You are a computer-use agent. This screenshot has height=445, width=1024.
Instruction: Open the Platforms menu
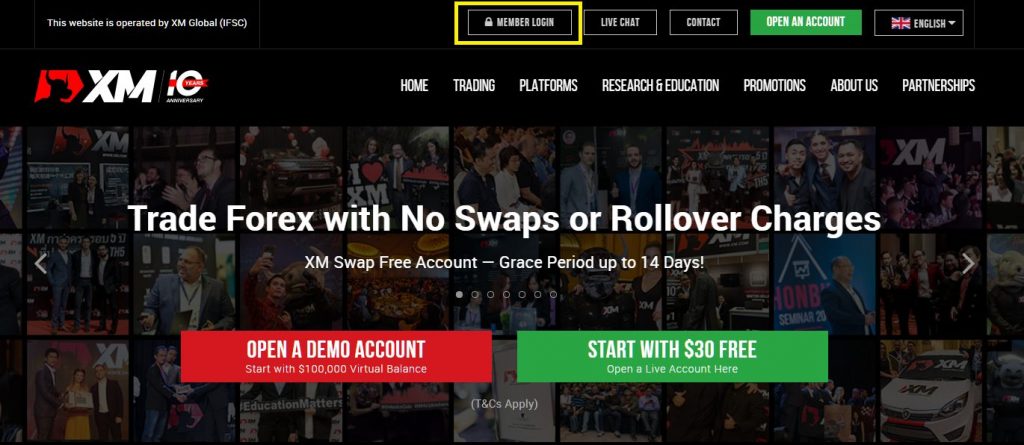[549, 86]
